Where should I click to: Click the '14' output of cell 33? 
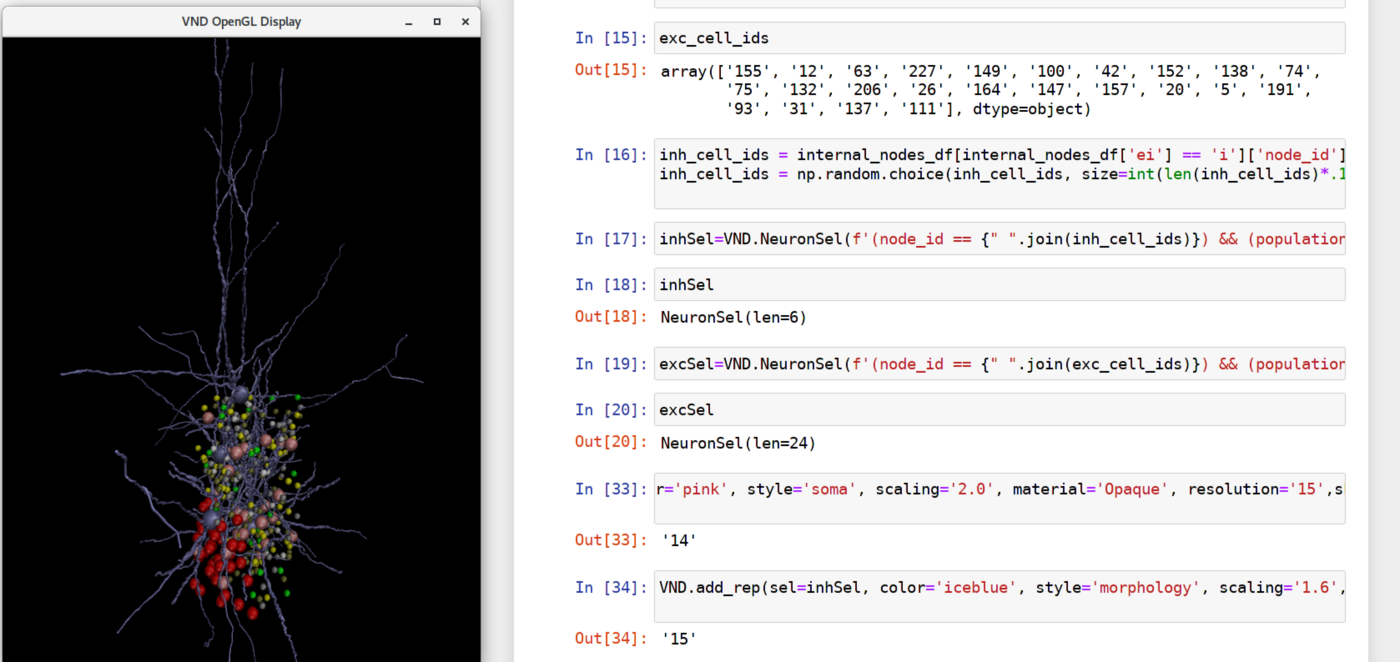tap(679, 541)
